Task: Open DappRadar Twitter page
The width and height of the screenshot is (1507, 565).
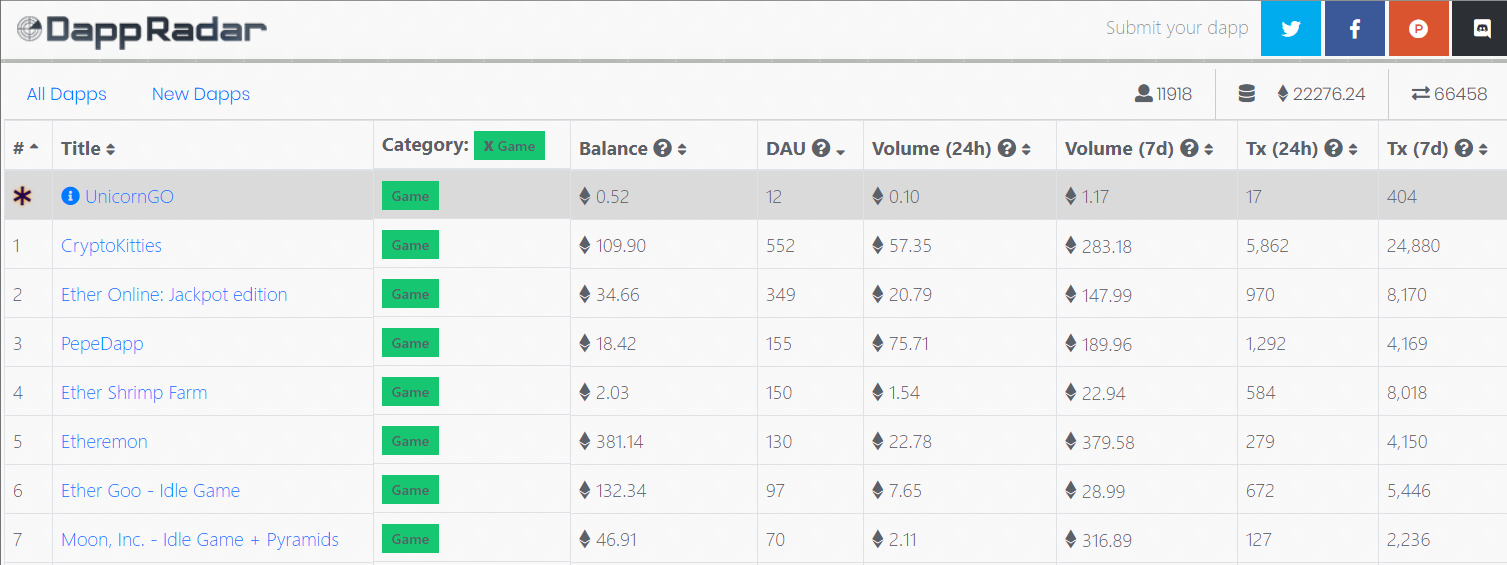Action: click(1291, 28)
